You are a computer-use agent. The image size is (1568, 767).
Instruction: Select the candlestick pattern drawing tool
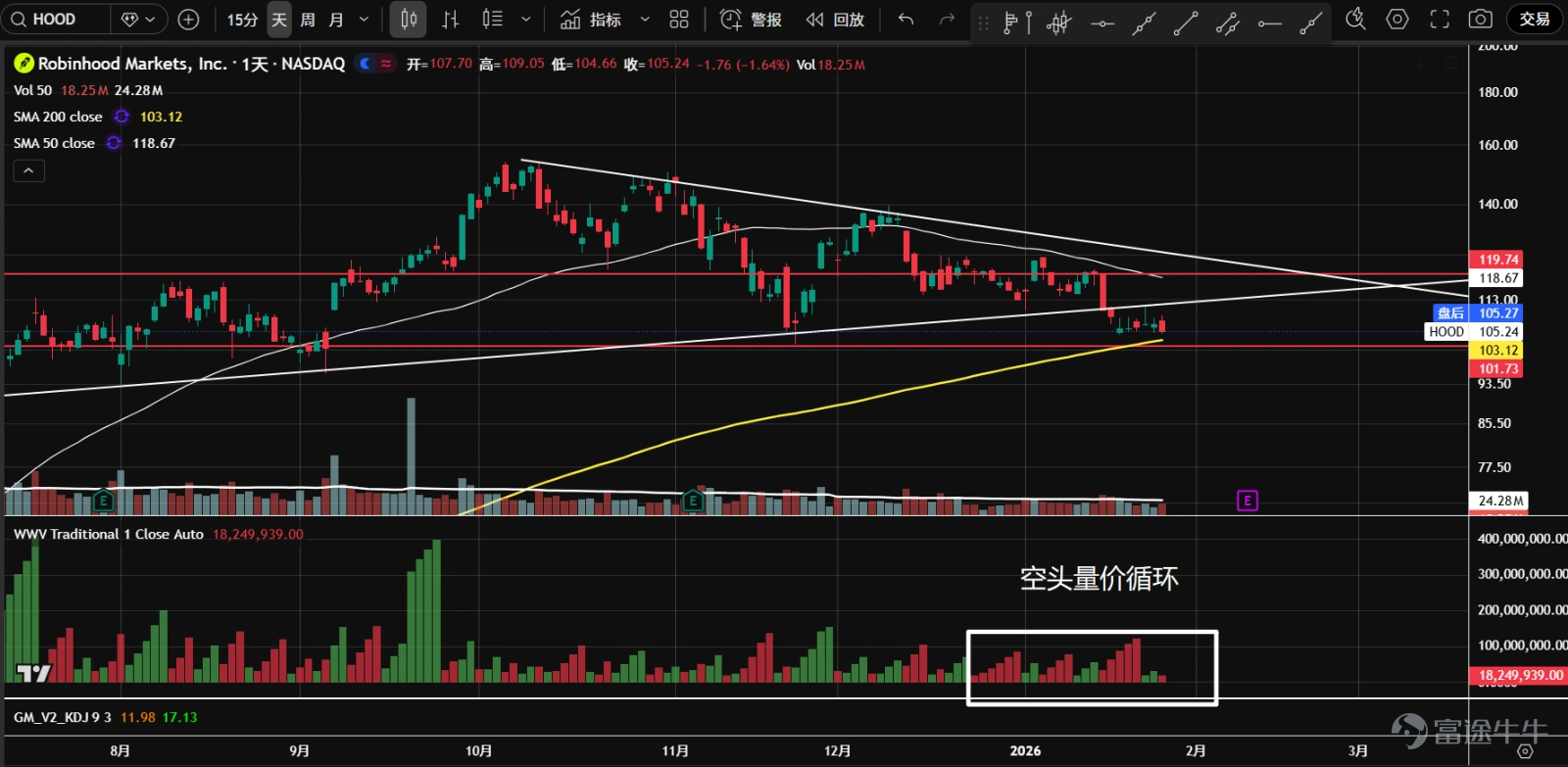point(1059,22)
